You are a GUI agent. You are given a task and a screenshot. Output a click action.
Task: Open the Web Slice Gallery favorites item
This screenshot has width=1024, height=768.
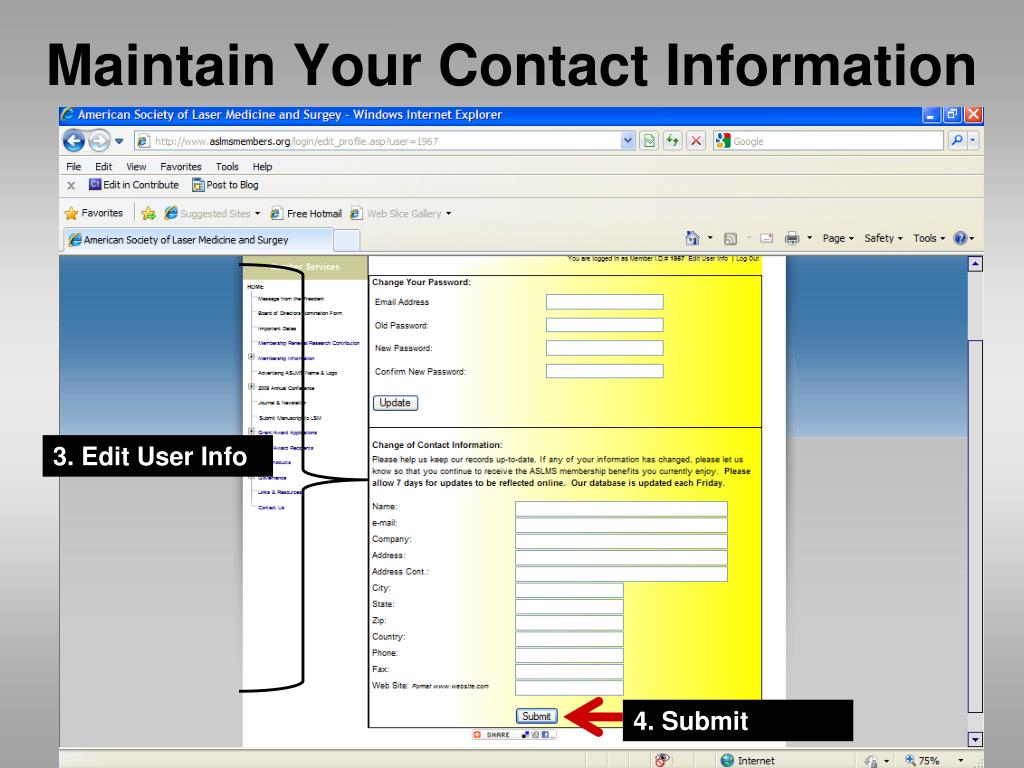pos(400,213)
